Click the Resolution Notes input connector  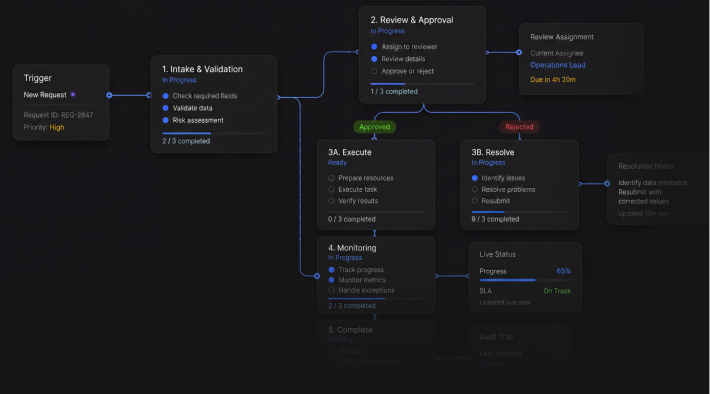(x=607, y=183)
